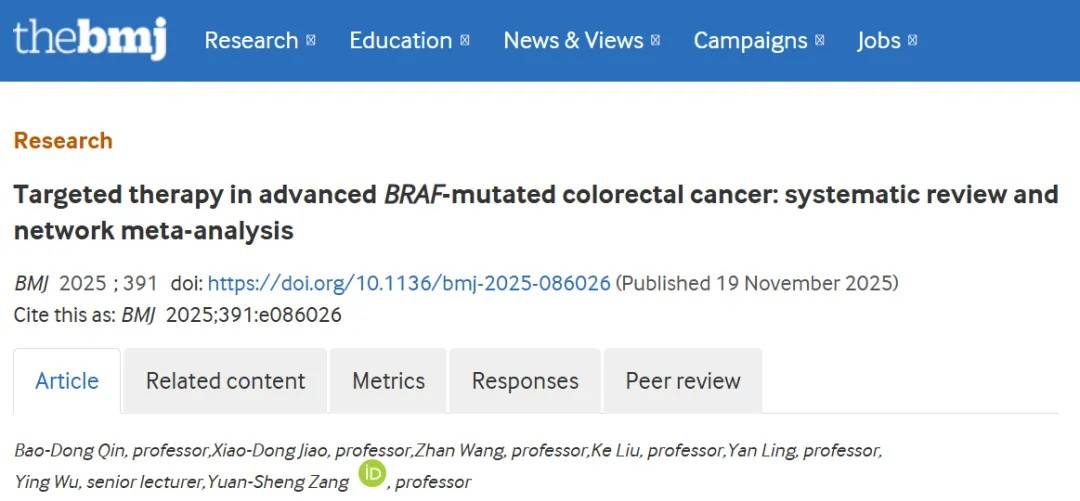This screenshot has width=1080, height=501.
Task: Open the ORCID icon beside Yuan-Sheng Zang
Action: click(x=372, y=473)
